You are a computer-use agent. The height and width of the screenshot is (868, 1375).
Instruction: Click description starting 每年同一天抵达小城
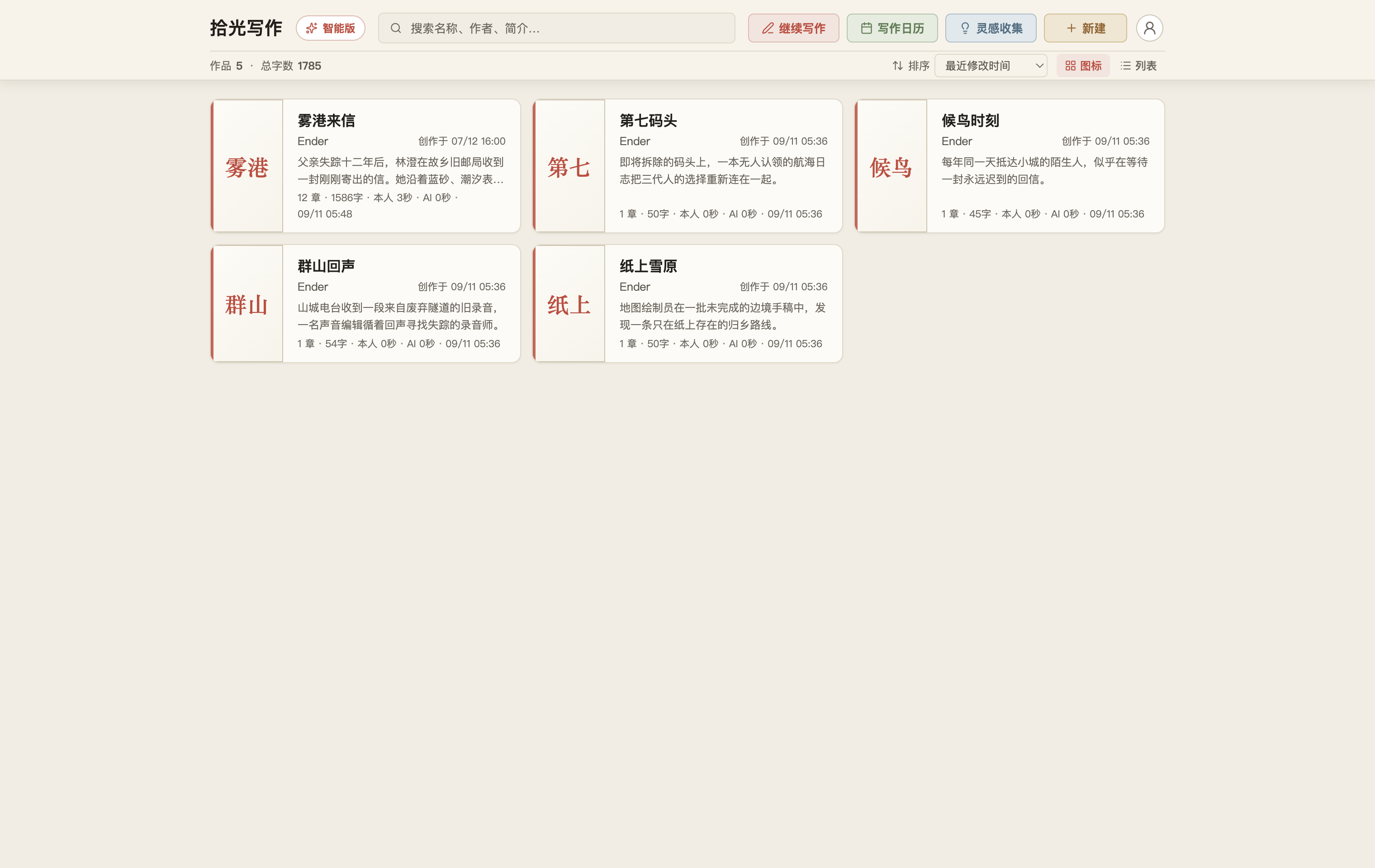point(1044,170)
